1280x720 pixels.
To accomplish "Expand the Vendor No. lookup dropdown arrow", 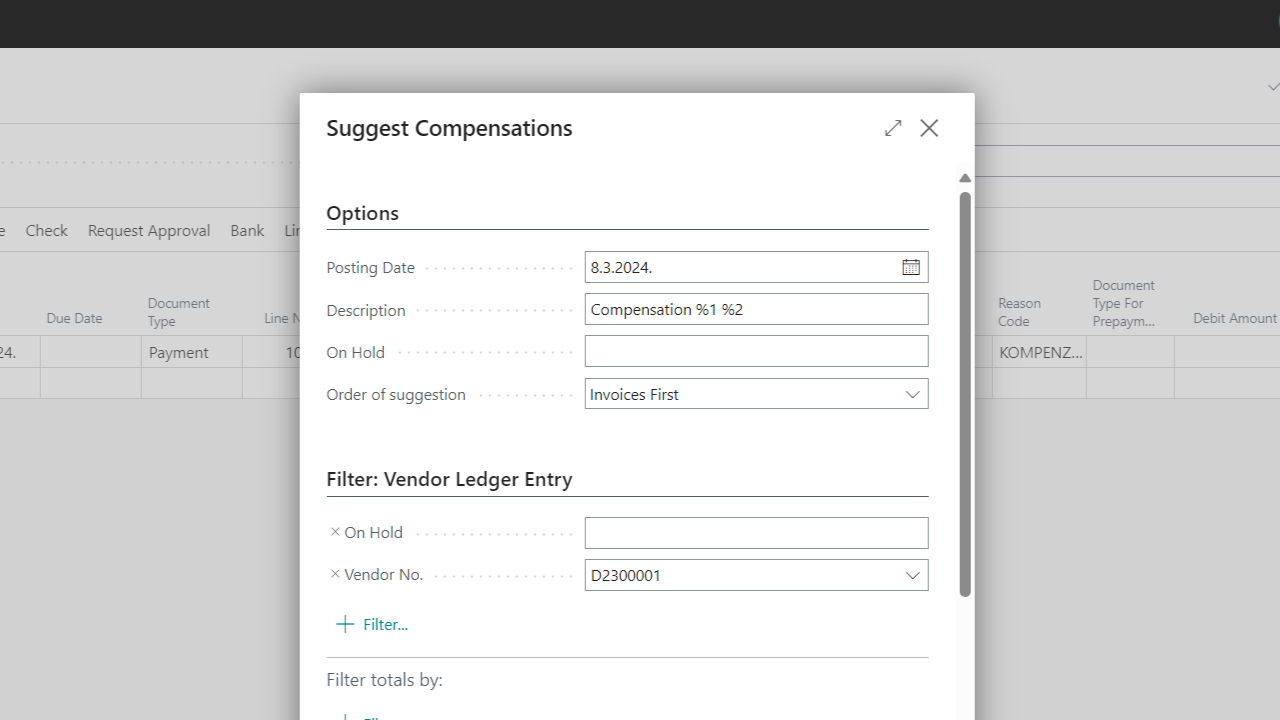I will pos(912,575).
